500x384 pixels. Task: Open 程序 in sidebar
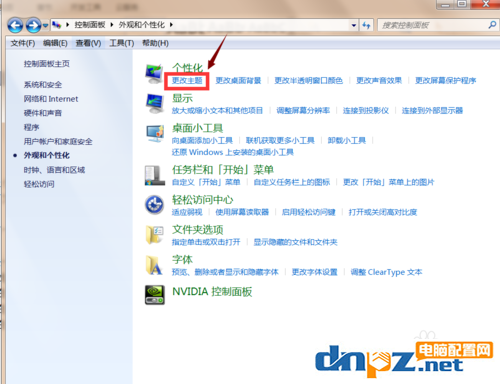[31, 127]
